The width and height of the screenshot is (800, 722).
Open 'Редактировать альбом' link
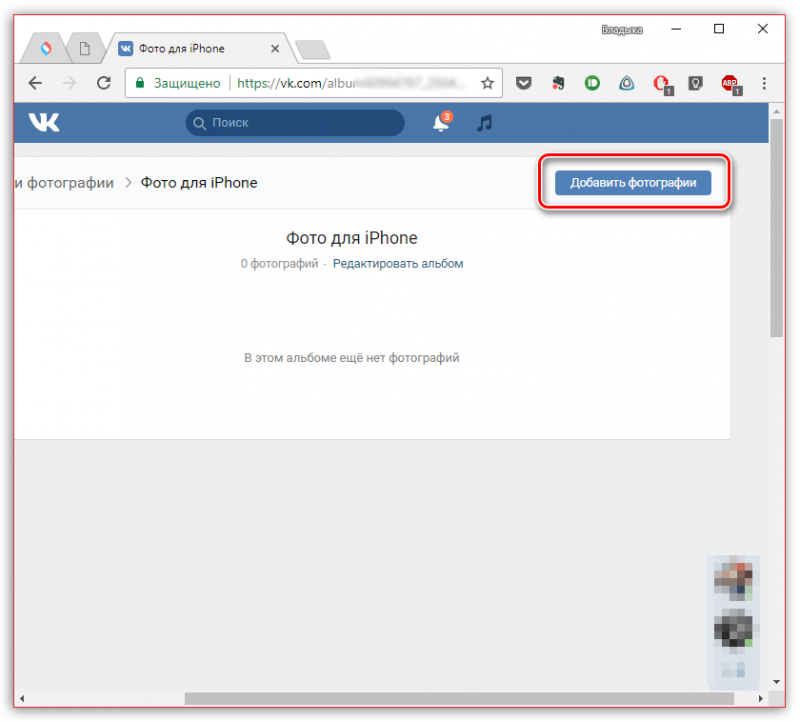[398, 263]
